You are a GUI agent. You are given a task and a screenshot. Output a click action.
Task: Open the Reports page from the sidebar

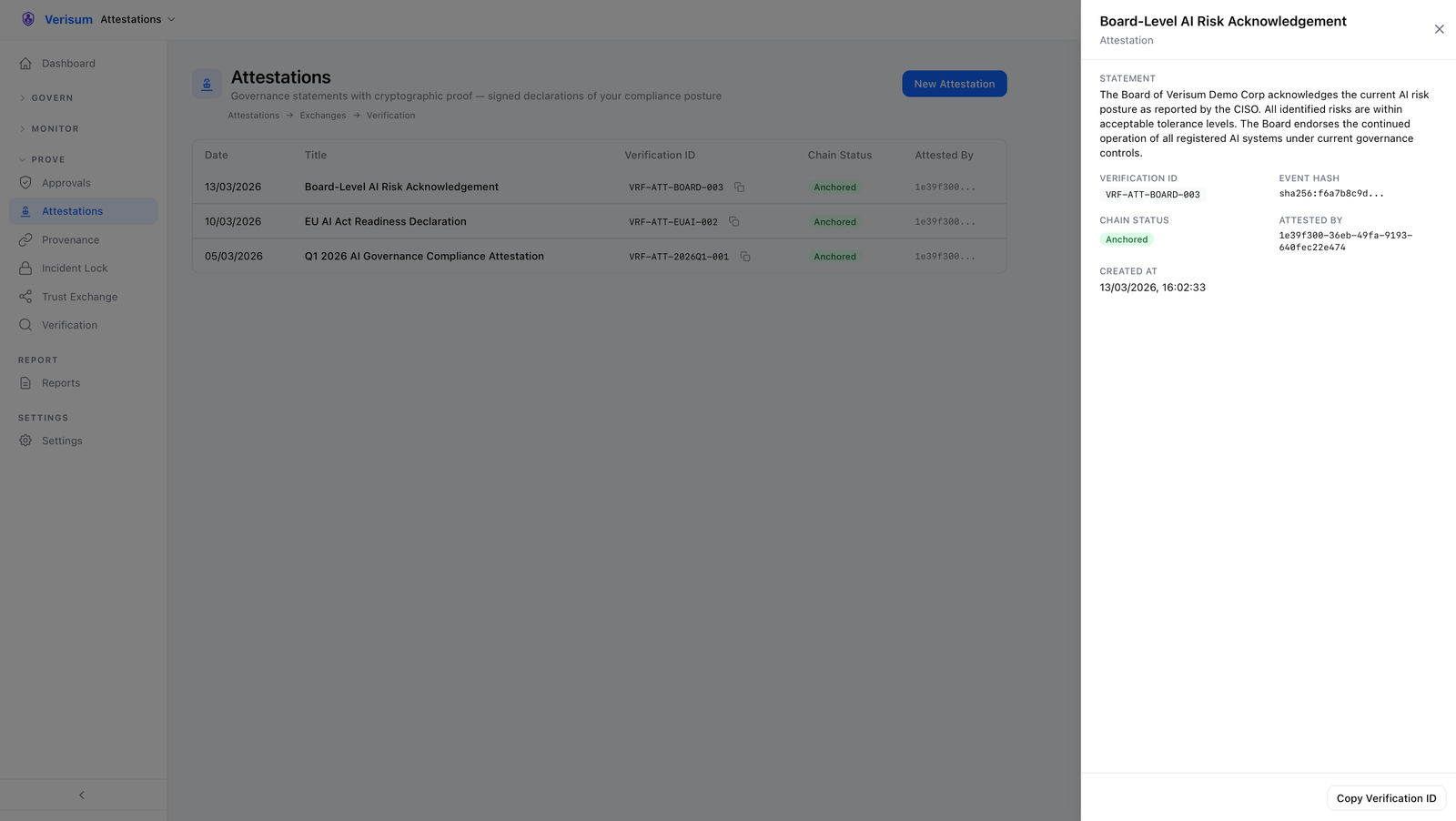point(61,383)
